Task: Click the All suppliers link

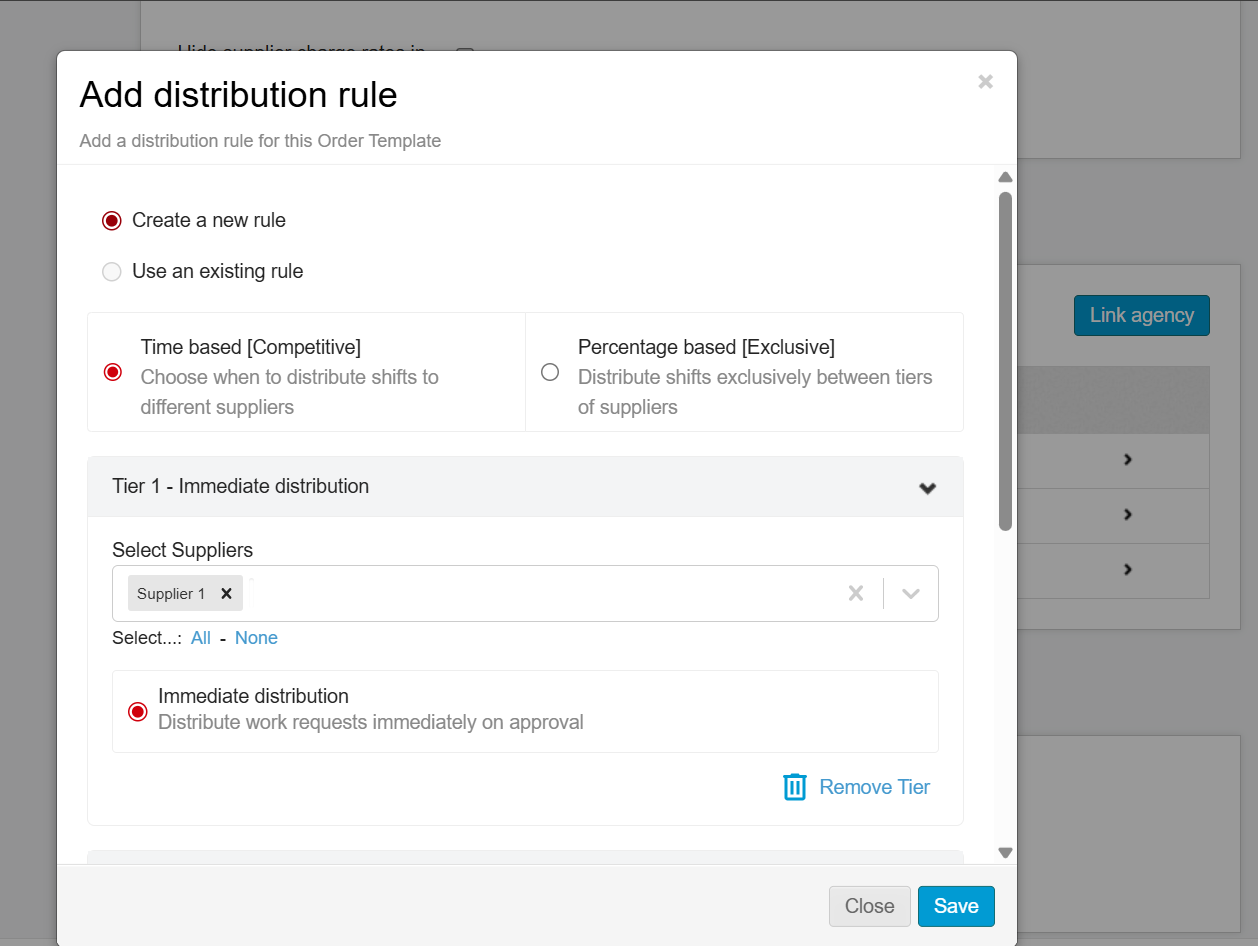Action: [x=201, y=638]
